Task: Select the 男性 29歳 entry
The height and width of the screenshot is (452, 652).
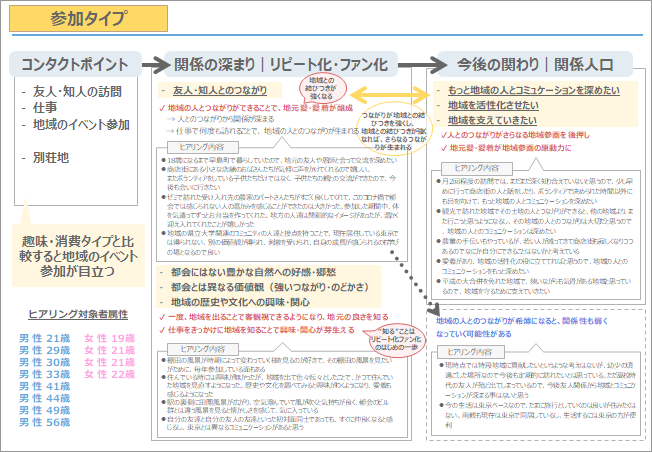Action: (x=44, y=350)
